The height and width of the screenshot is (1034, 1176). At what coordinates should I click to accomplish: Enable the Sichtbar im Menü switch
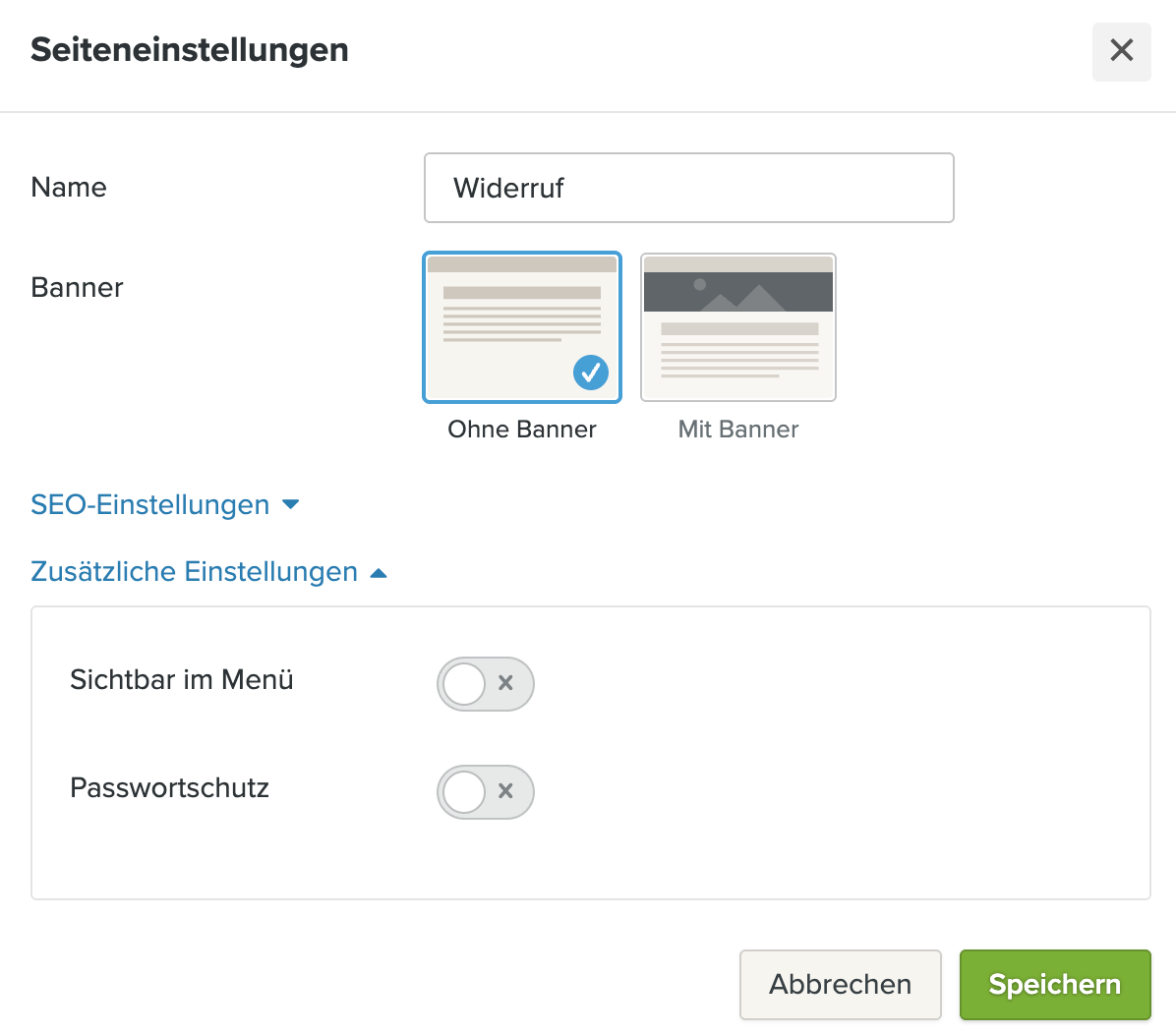(486, 684)
